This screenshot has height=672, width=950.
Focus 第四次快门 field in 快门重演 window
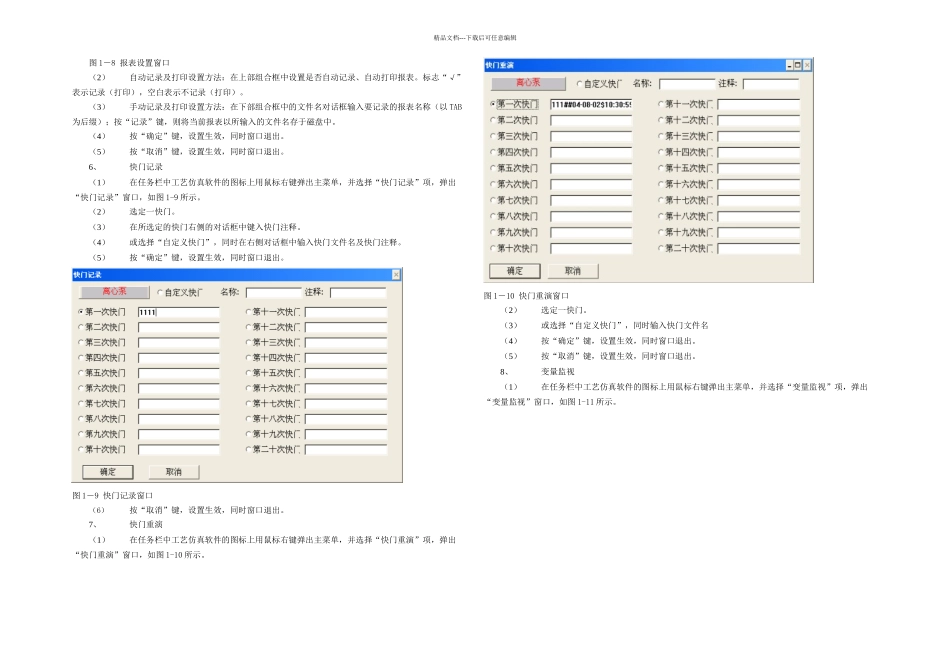pyautogui.click(x=591, y=152)
